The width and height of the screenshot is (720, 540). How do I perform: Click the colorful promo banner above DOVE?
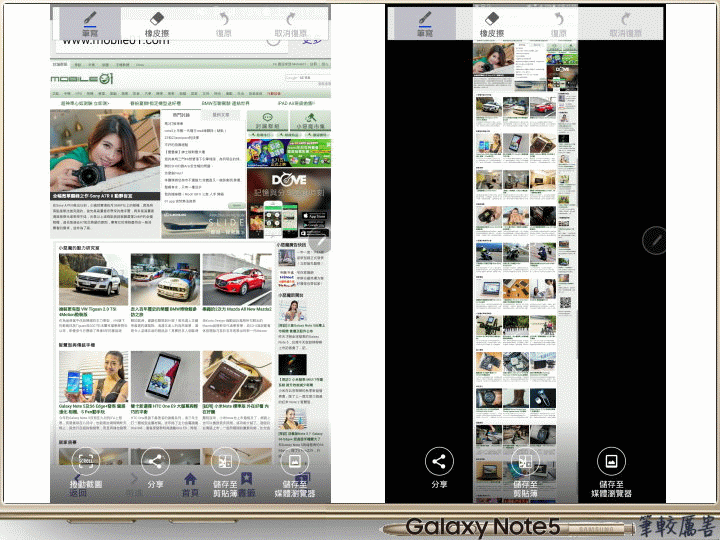[x=289, y=153]
